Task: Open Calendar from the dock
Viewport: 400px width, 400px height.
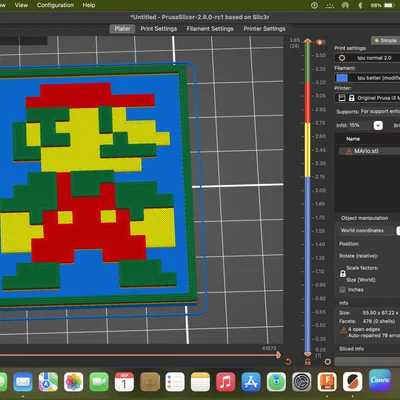Action: (x=124, y=382)
